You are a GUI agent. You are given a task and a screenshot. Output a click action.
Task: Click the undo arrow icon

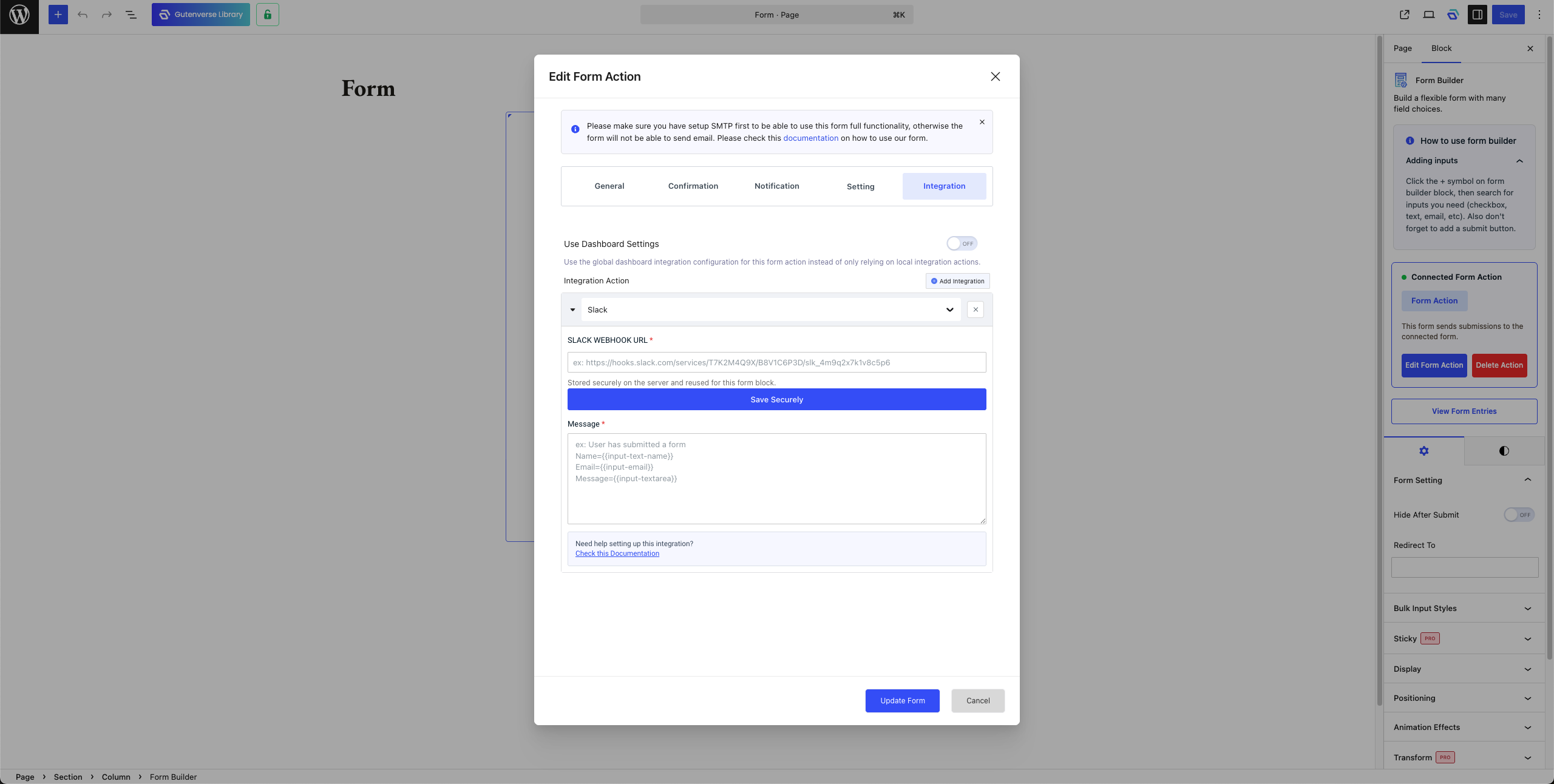pyautogui.click(x=83, y=15)
